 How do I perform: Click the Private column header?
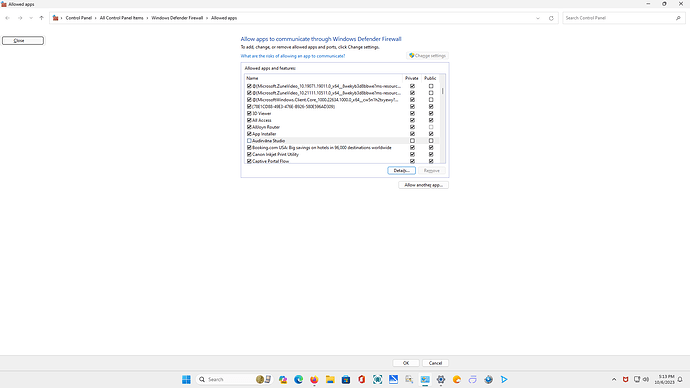(x=412, y=78)
